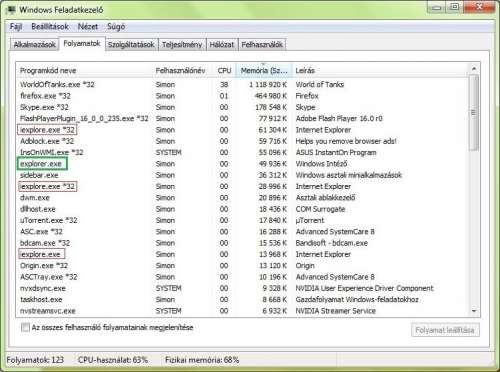Click the Bandisoft - bdcam.exe description
Image resolution: width=500 pixels, height=372 pixels.
point(331,243)
